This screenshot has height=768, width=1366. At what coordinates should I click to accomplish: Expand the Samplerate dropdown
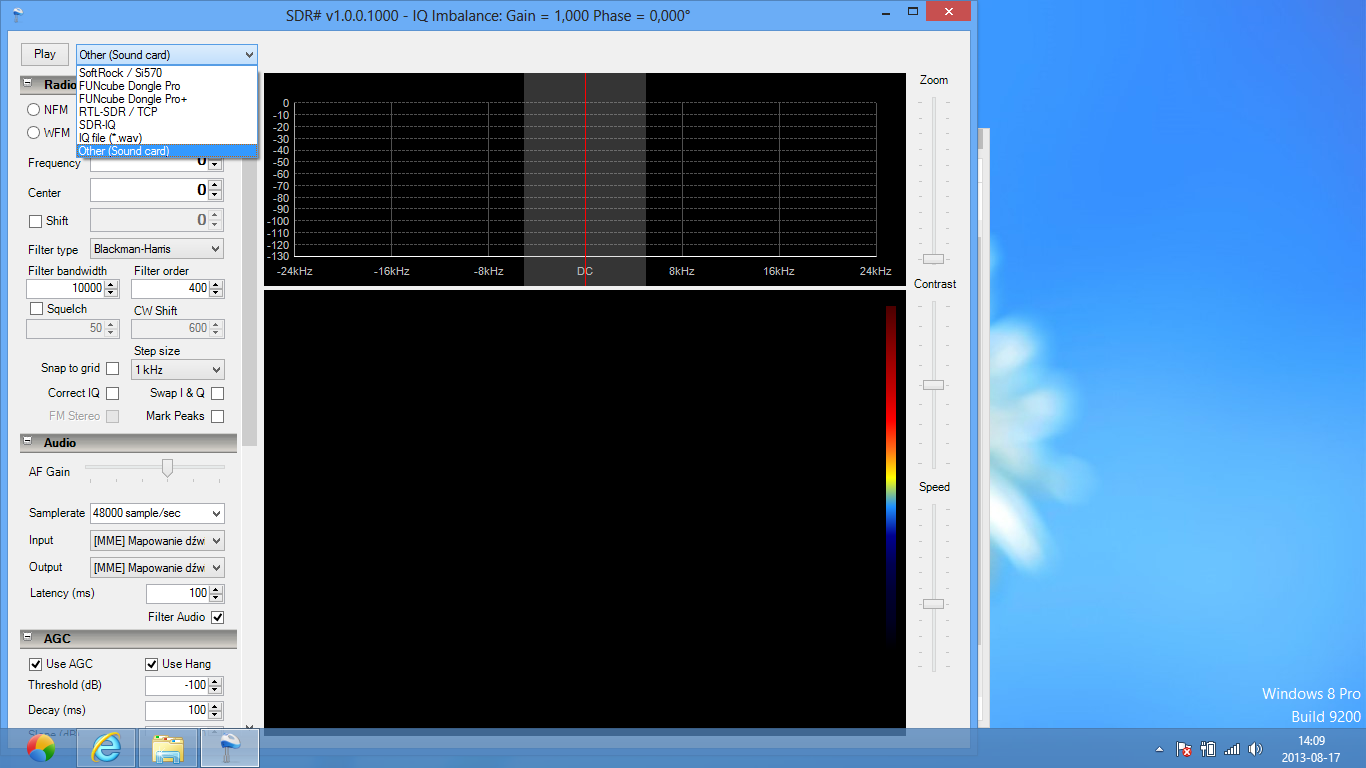pos(157,513)
